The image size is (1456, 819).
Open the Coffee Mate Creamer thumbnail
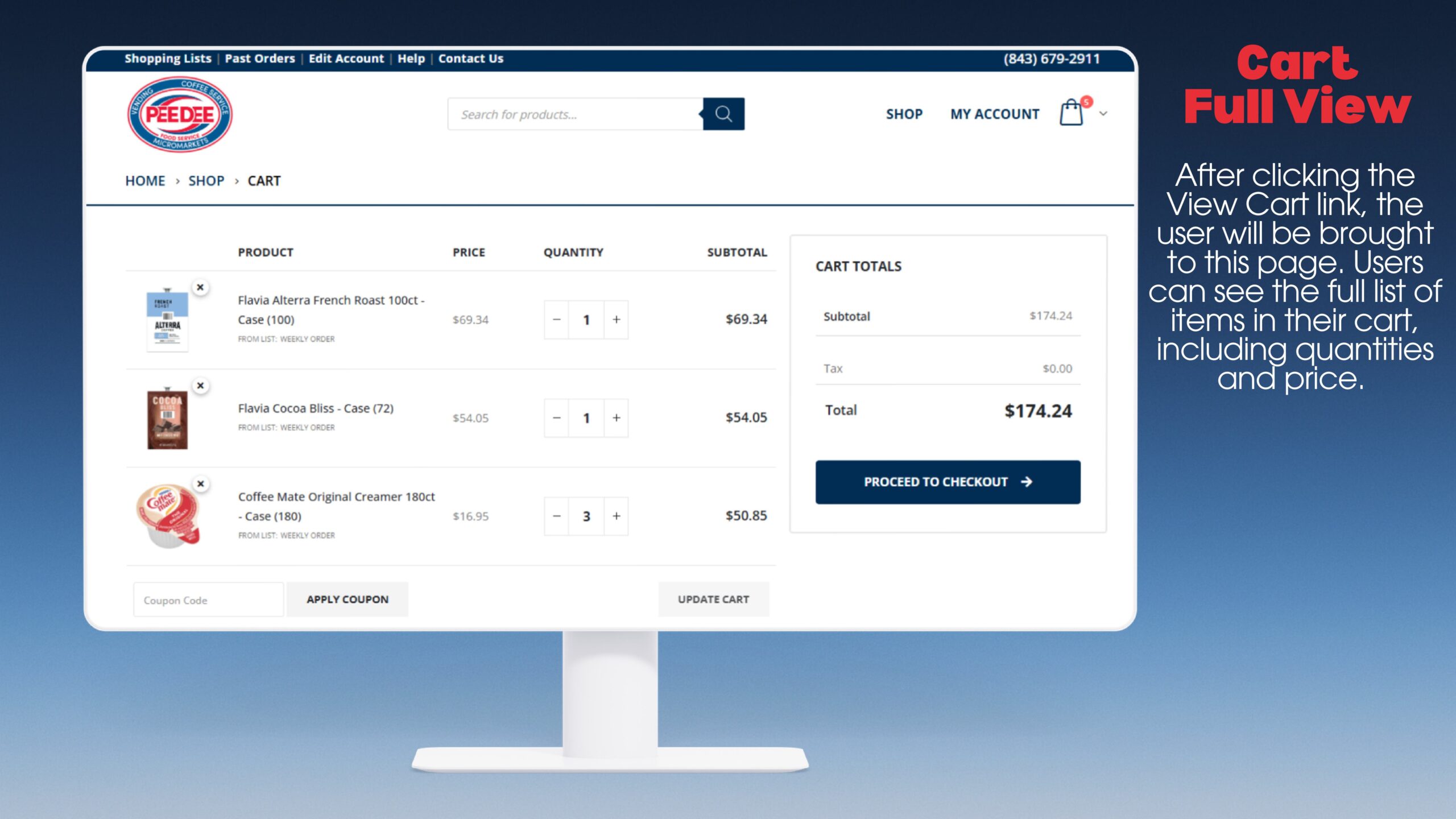pos(168,516)
